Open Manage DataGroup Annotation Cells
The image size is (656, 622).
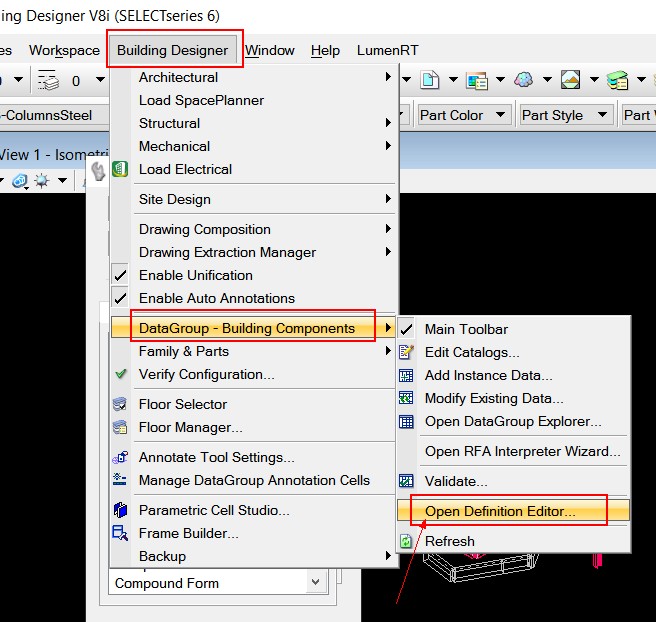254,480
